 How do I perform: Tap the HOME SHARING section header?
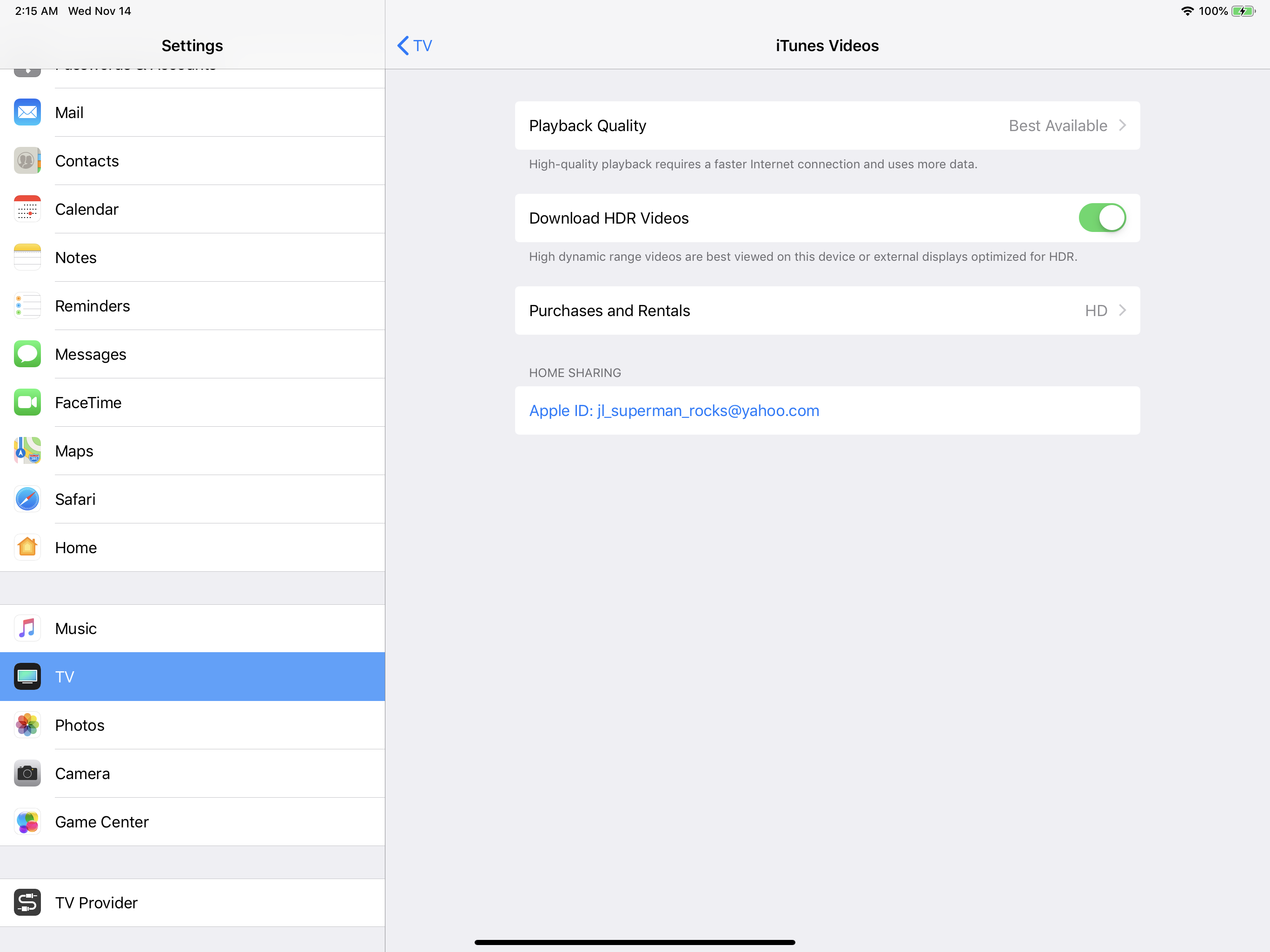(x=575, y=373)
